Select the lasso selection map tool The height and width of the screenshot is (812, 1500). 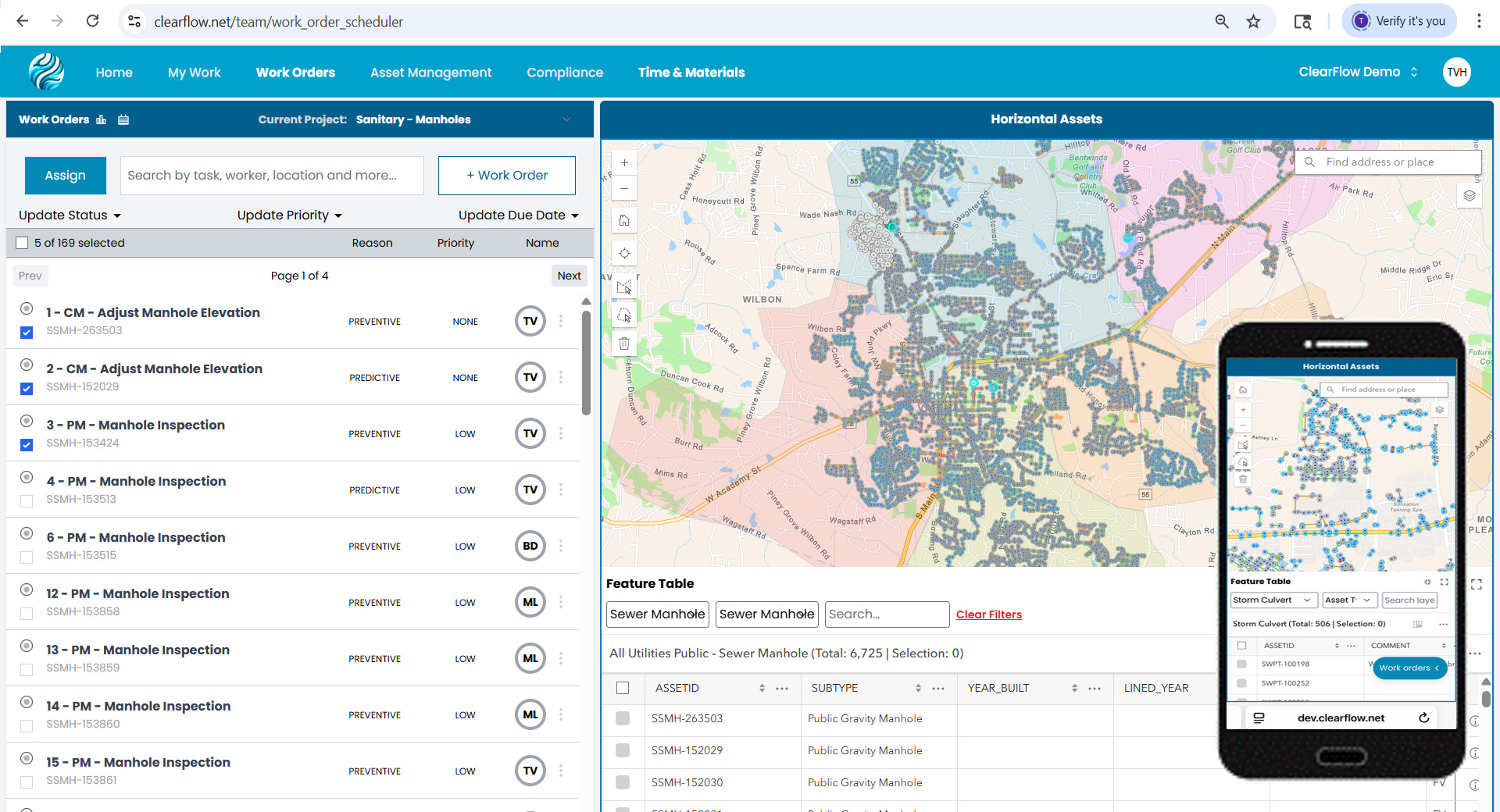click(624, 315)
